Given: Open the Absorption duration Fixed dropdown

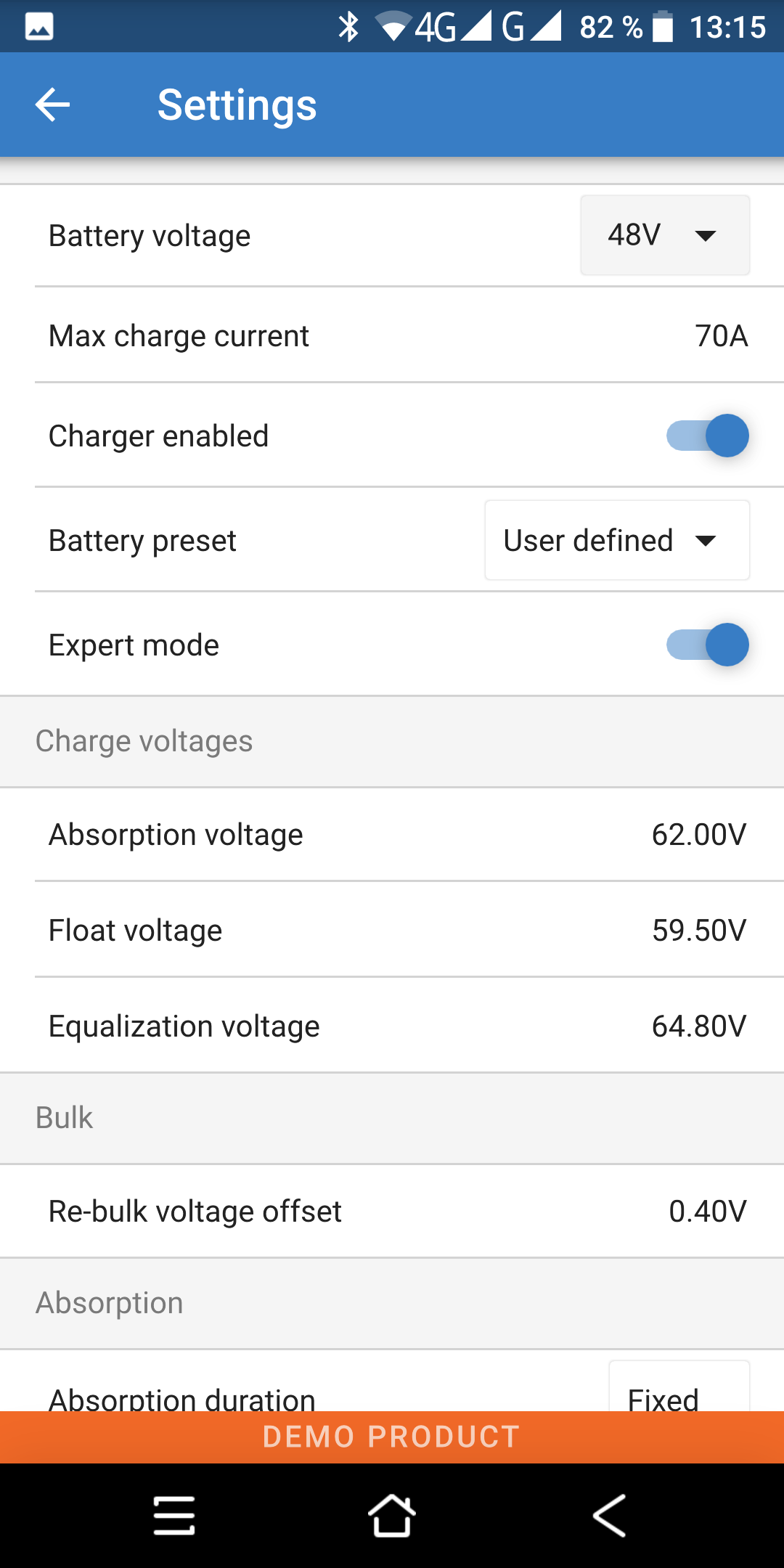Looking at the screenshot, I should click(679, 1390).
